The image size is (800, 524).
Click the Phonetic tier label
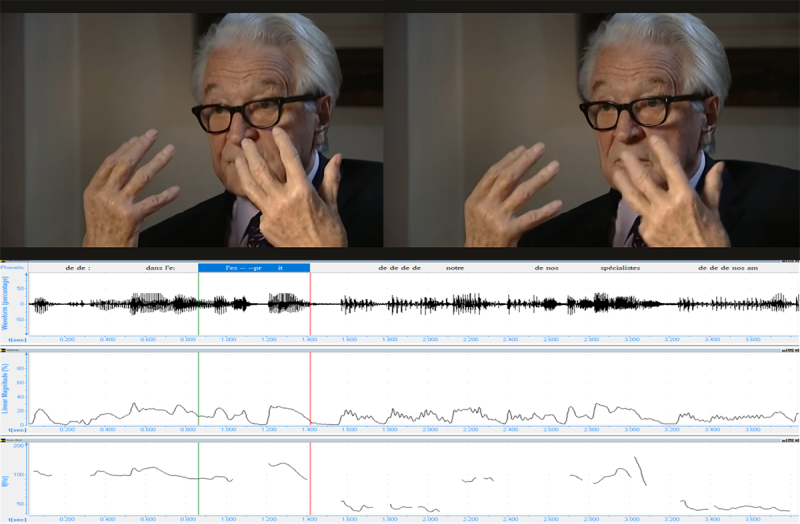(12, 267)
